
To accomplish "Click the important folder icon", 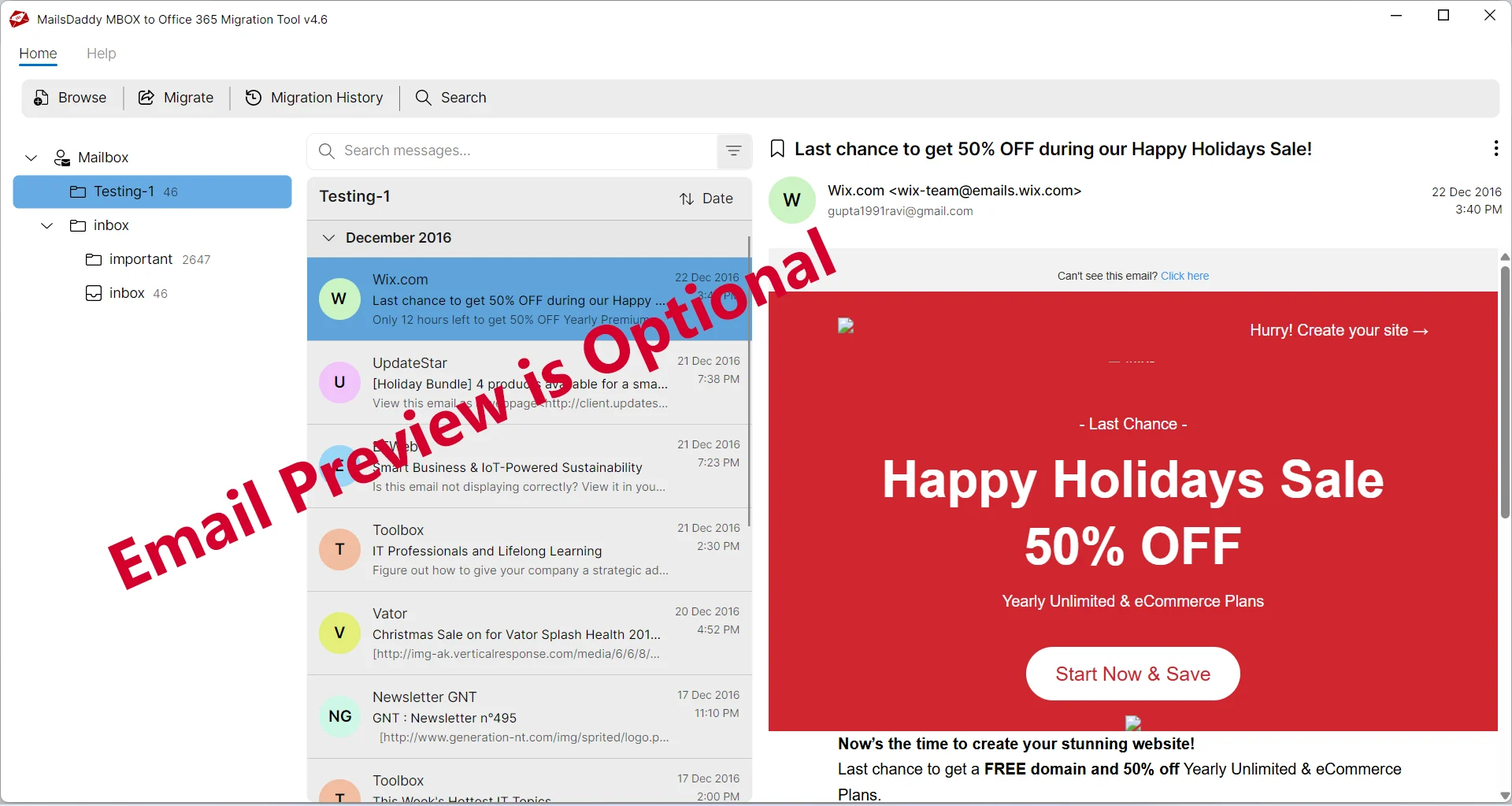I will (94, 259).
